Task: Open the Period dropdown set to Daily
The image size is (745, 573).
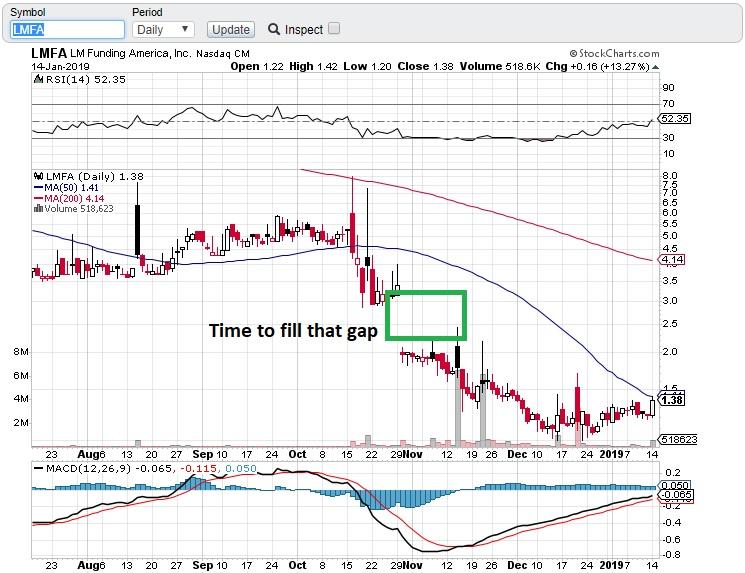Action: [162, 29]
